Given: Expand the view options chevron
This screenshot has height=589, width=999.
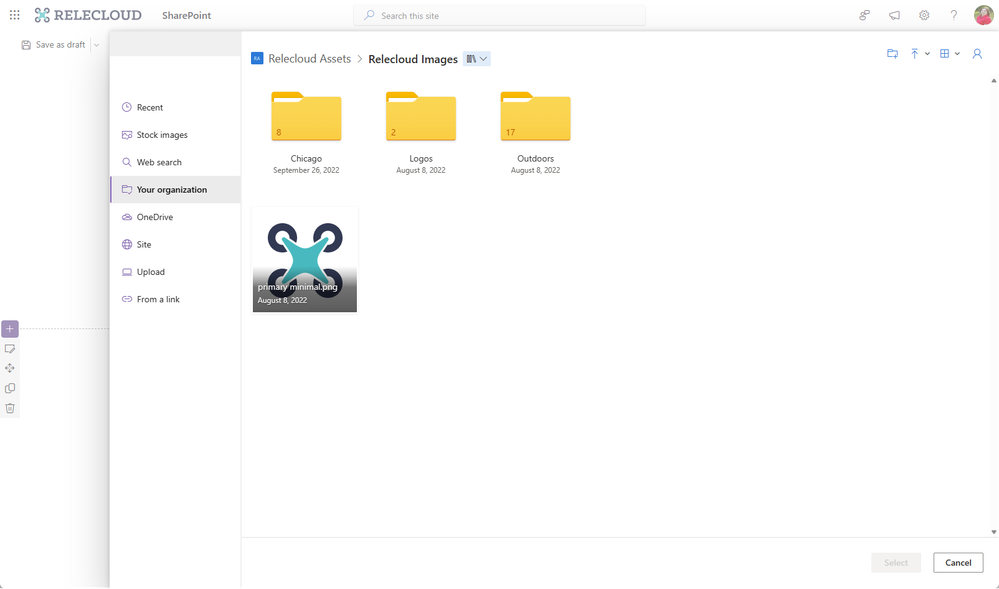Looking at the screenshot, I should (957, 54).
